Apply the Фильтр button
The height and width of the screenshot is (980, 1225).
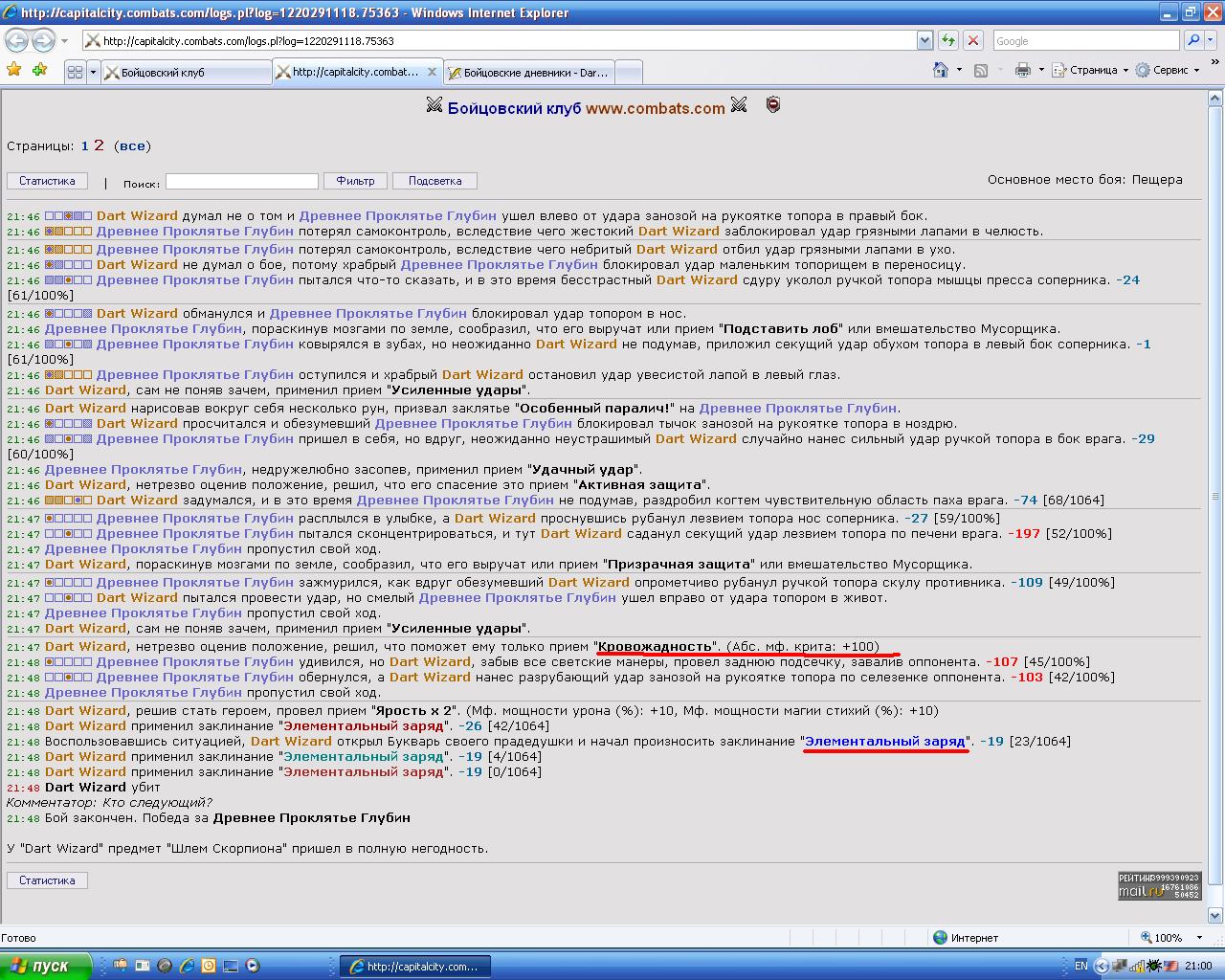355,181
